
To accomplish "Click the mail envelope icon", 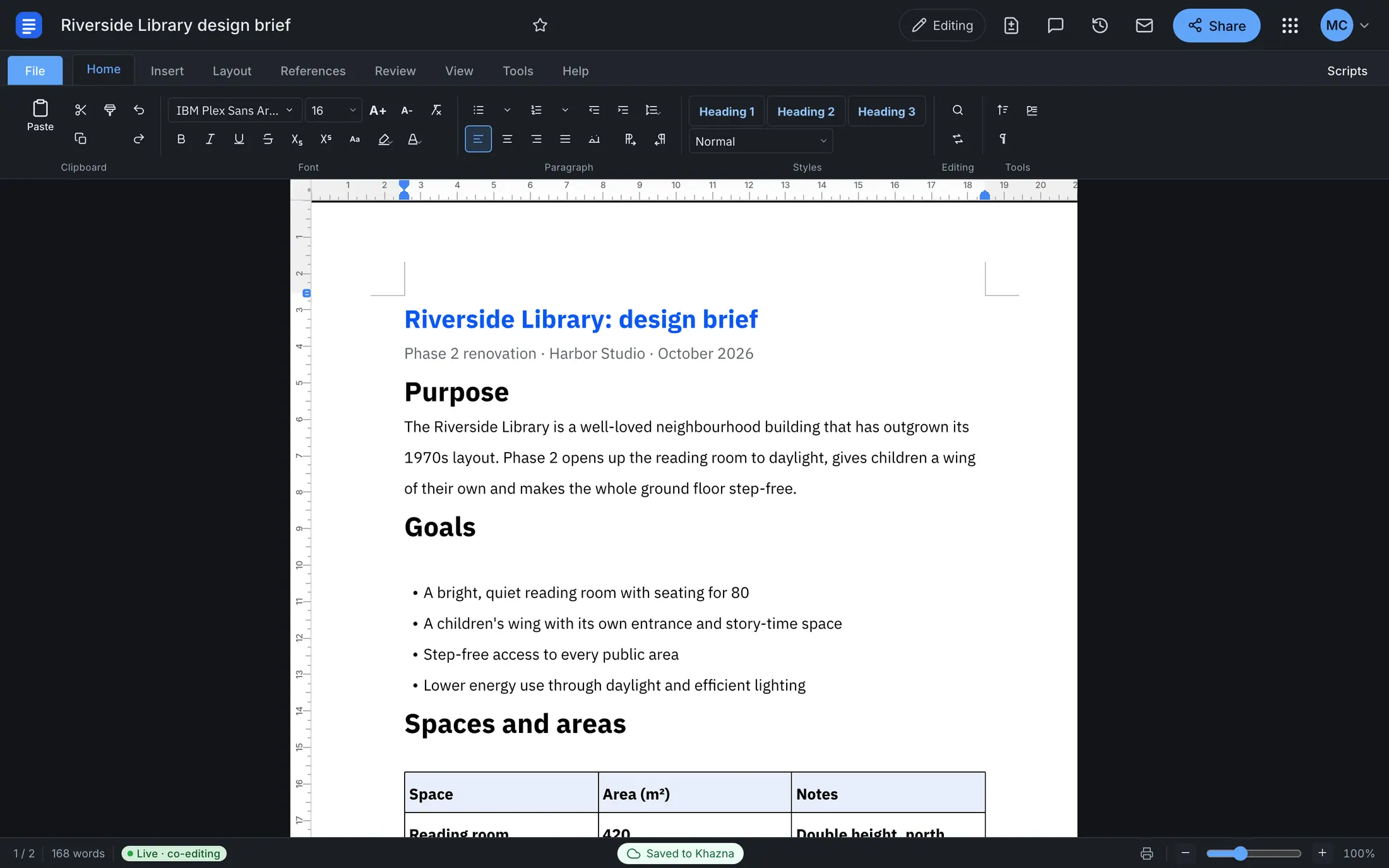I will (x=1144, y=25).
